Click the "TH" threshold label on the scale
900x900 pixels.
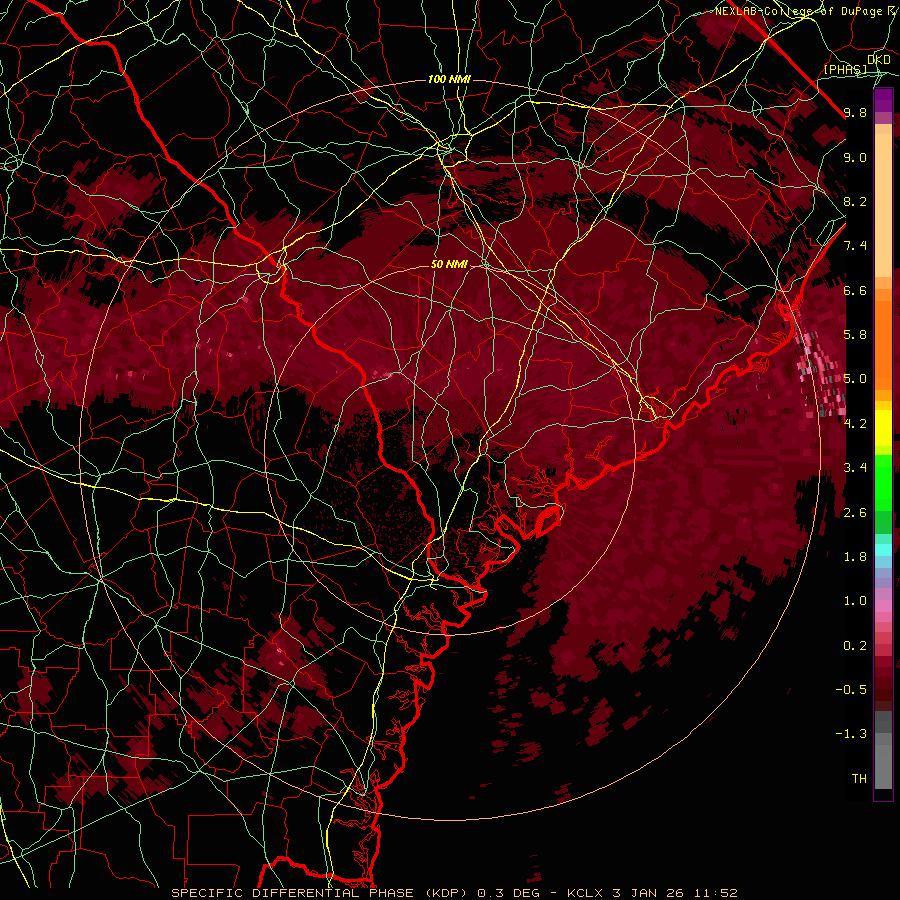click(859, 779)
